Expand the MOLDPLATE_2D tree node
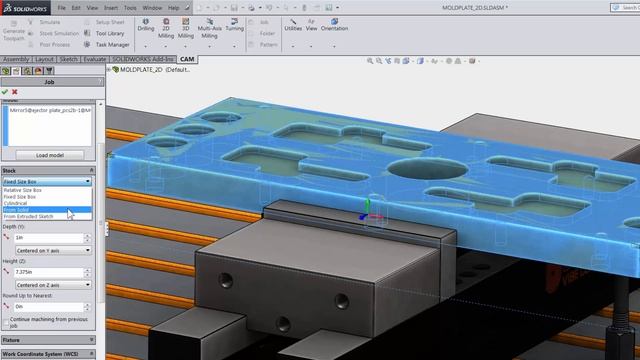 109,69
